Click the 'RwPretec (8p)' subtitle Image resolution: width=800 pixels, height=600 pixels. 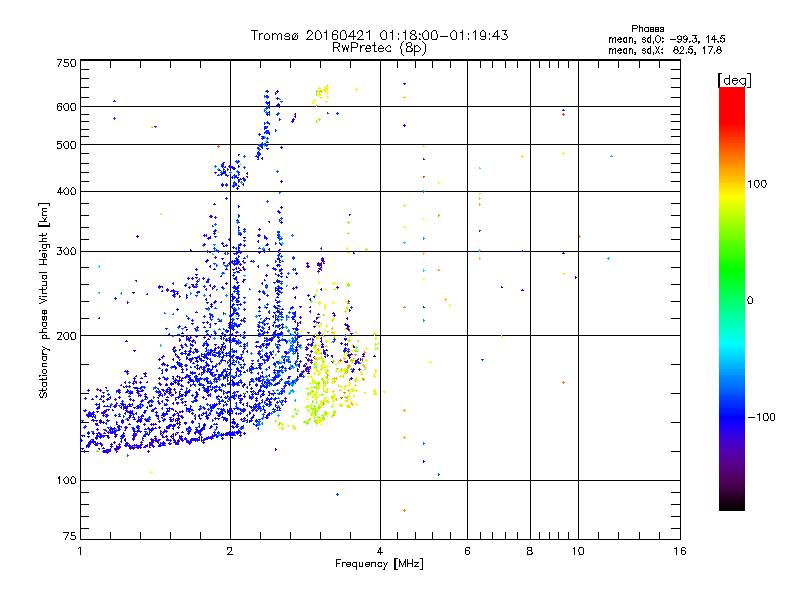coord(379,48)
